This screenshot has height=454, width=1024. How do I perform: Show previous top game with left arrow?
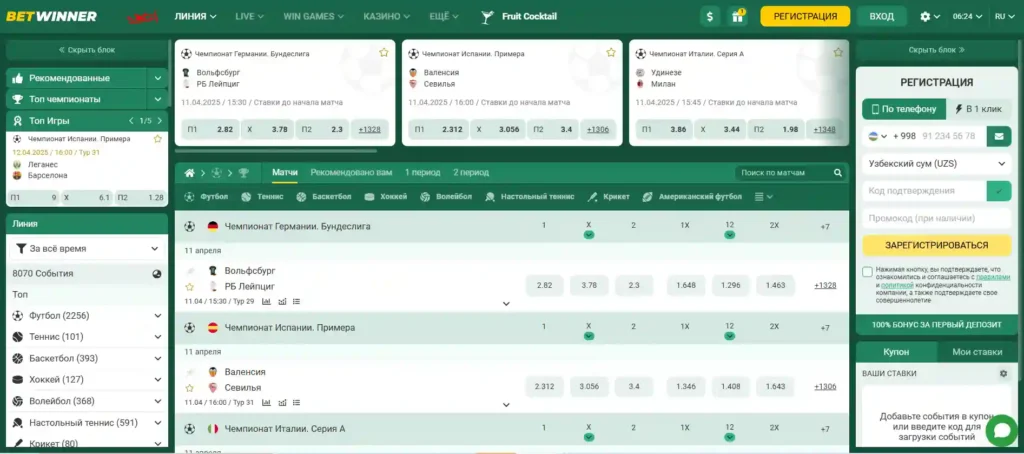pyautogui.click(x=131, y=121)
